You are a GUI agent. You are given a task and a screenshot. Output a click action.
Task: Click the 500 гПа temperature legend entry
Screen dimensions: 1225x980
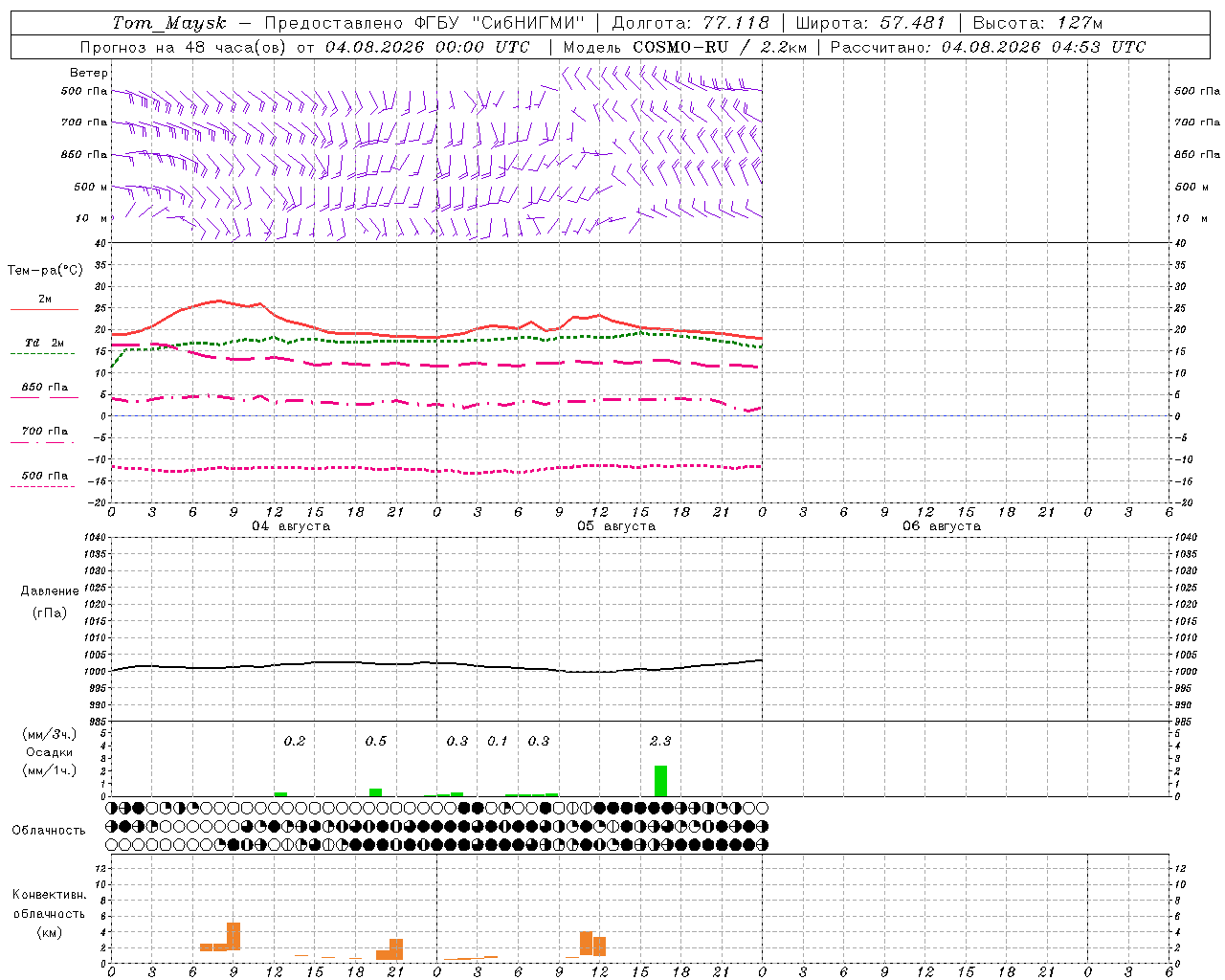click(44, 476)
